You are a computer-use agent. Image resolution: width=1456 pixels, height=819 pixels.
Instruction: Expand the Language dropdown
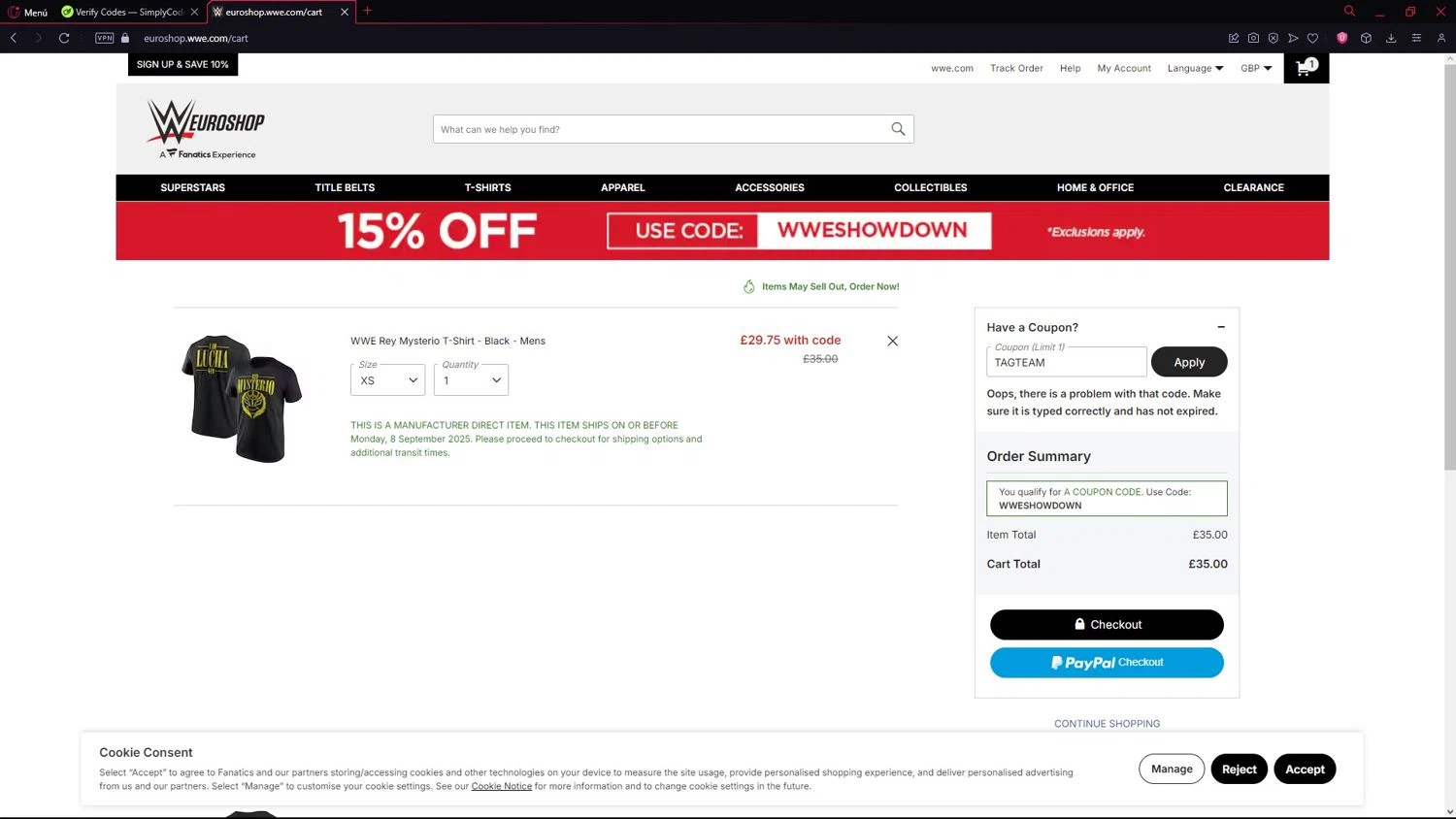pyautogui.click(x=1195, y=68)
